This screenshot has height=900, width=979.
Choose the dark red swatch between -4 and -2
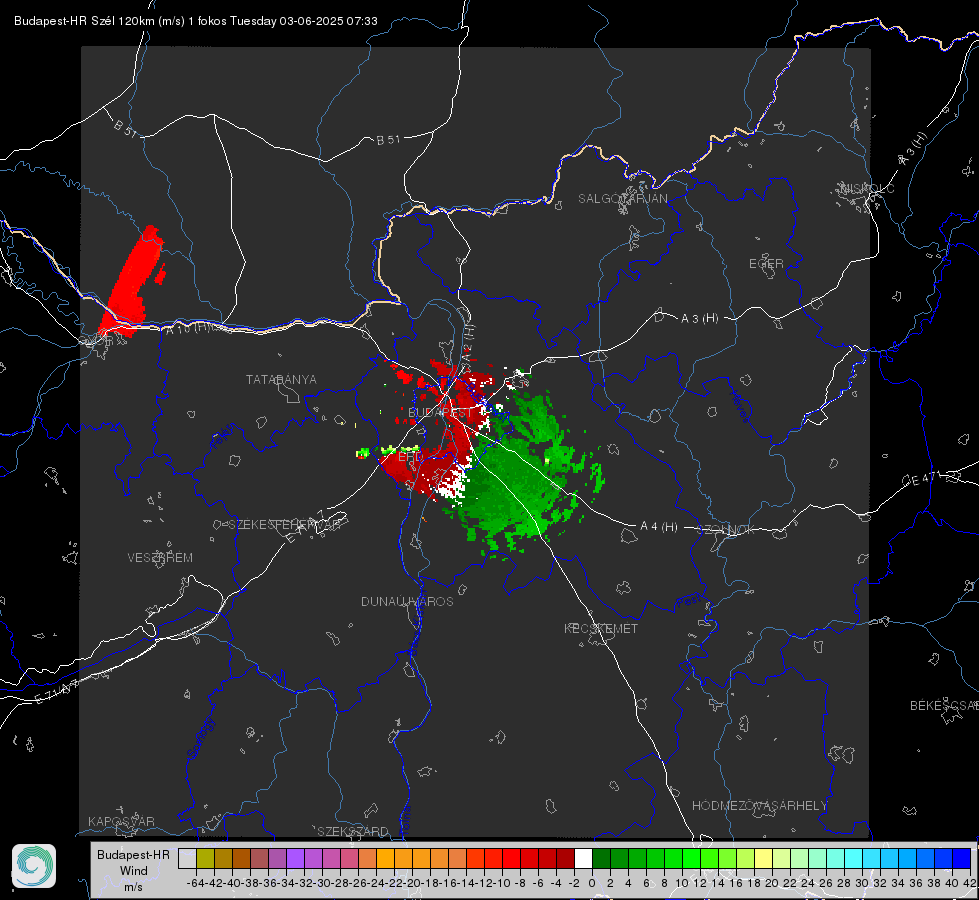(x=565, y=859)
